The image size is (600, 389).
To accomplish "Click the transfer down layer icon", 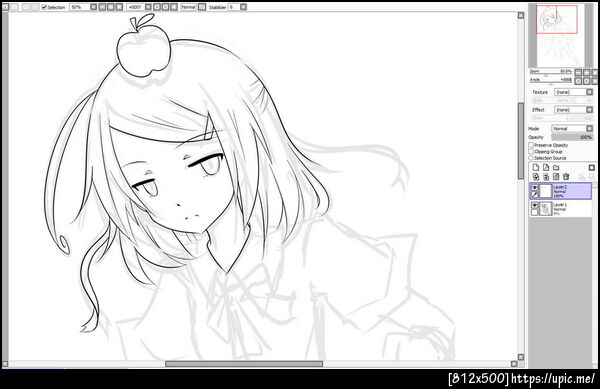I will (536, 176).
